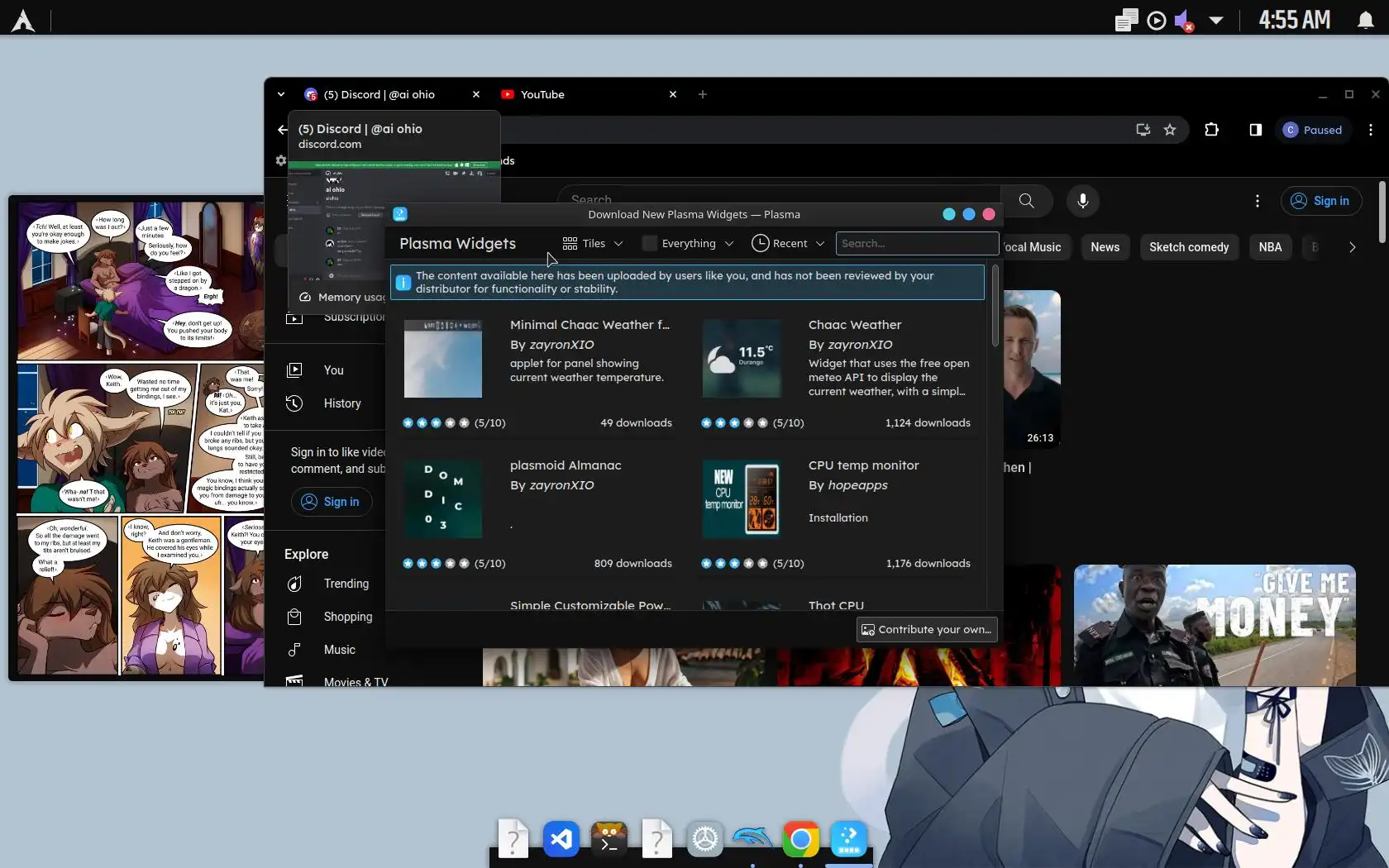
Task: Click the muted volume tray icon
Action: (x=1184, y=20)
